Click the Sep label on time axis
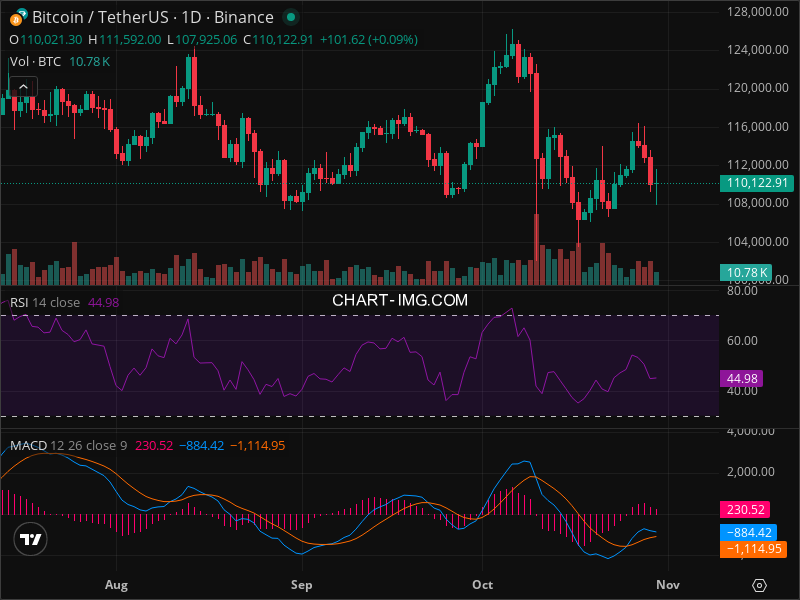Image resolution: width=800 pixels, height=600 pixels. click(x=301, y=583)
